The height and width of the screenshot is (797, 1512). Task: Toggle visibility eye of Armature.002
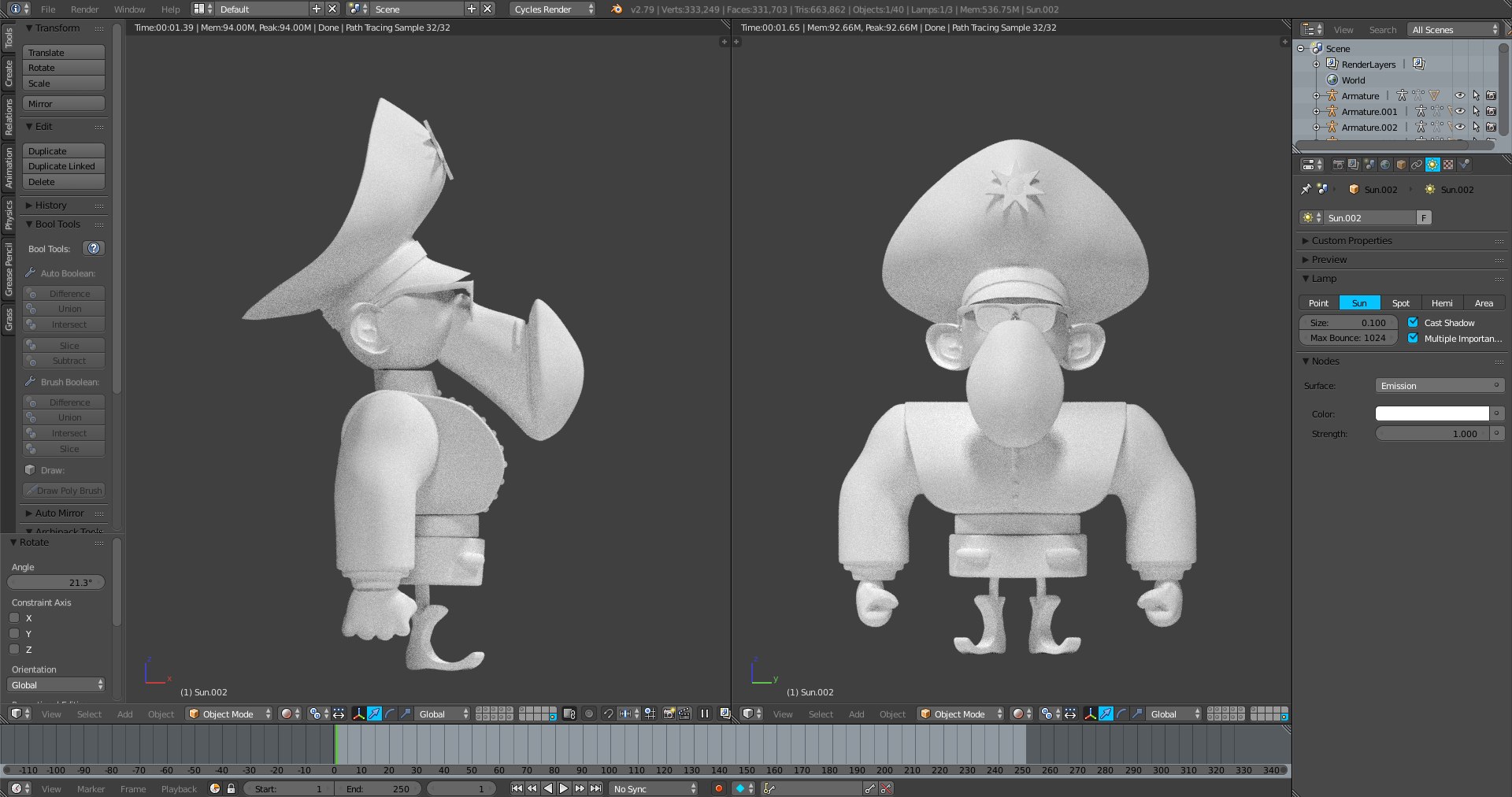1460,127
